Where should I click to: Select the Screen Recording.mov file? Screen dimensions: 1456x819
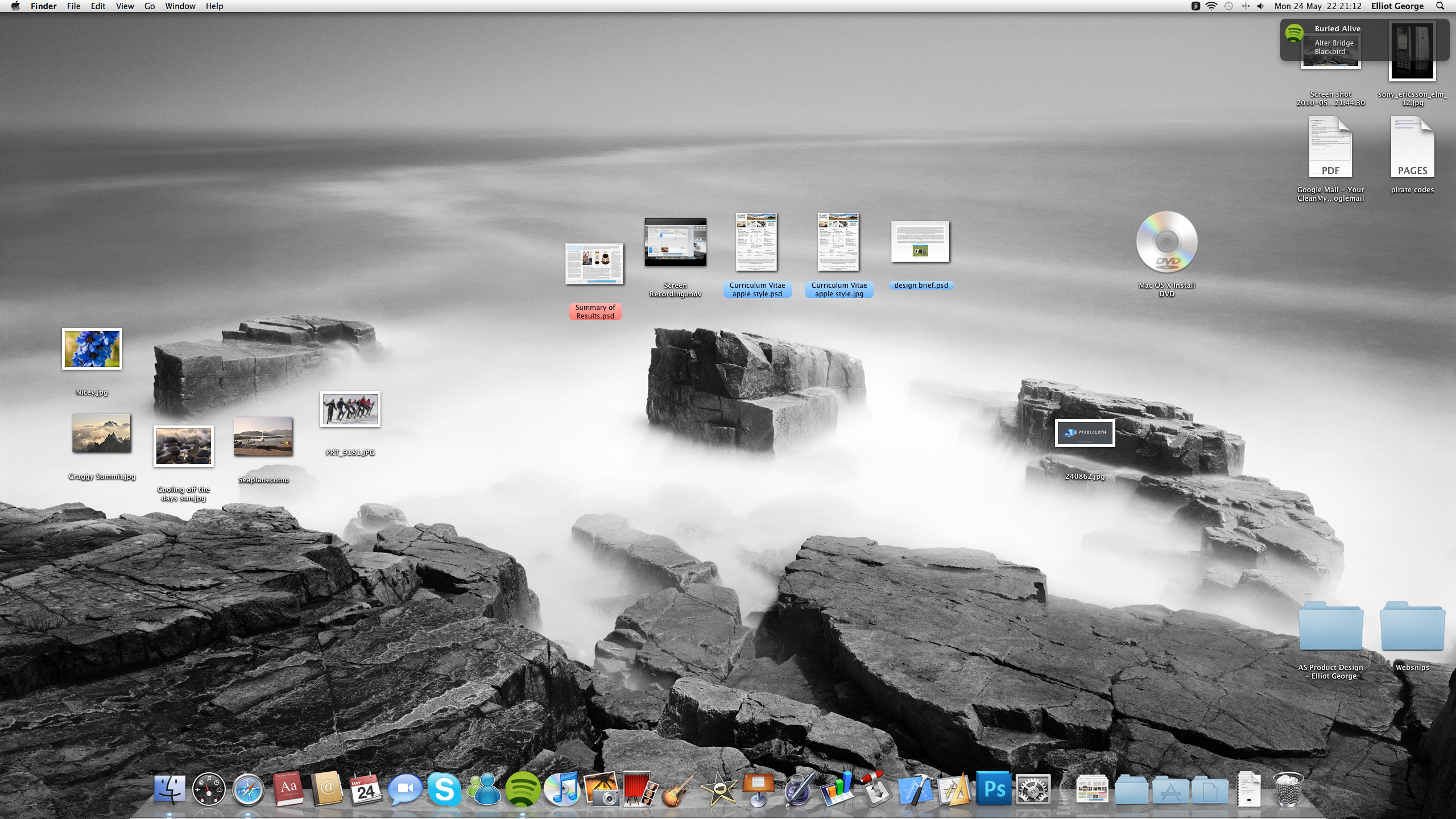pyautogui.click(x=675, y=242)
